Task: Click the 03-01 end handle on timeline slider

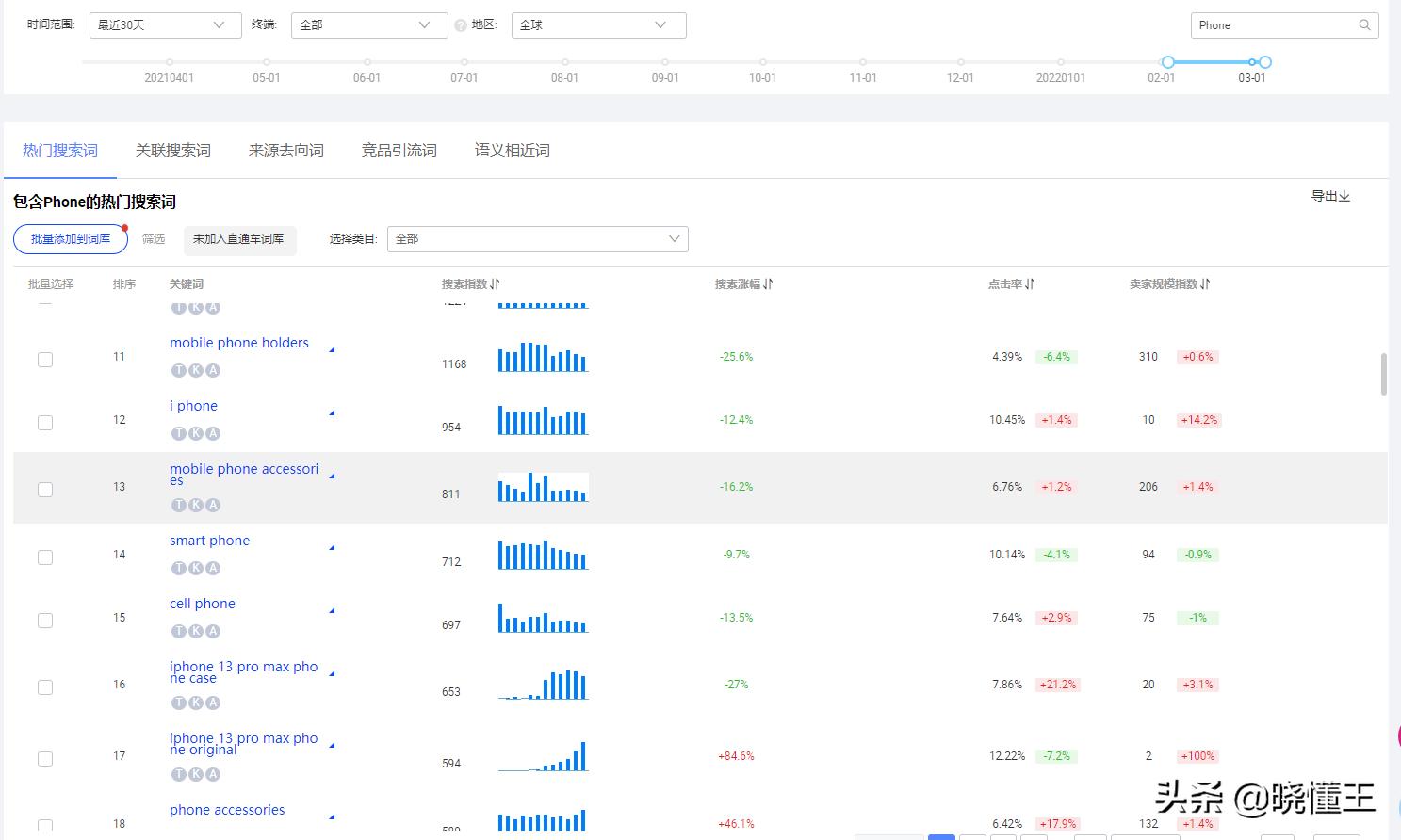Action: pos(1265,62)
